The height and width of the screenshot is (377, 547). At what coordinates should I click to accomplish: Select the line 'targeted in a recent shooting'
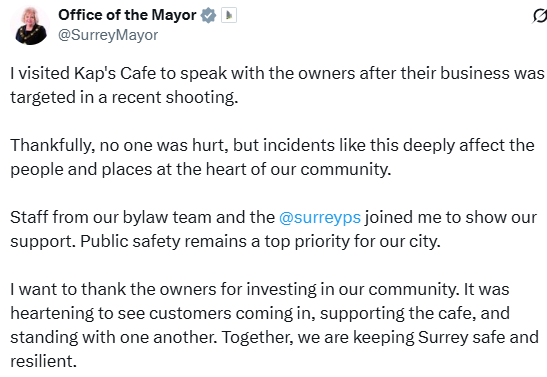pyautogui.click(x=124, y=97)
